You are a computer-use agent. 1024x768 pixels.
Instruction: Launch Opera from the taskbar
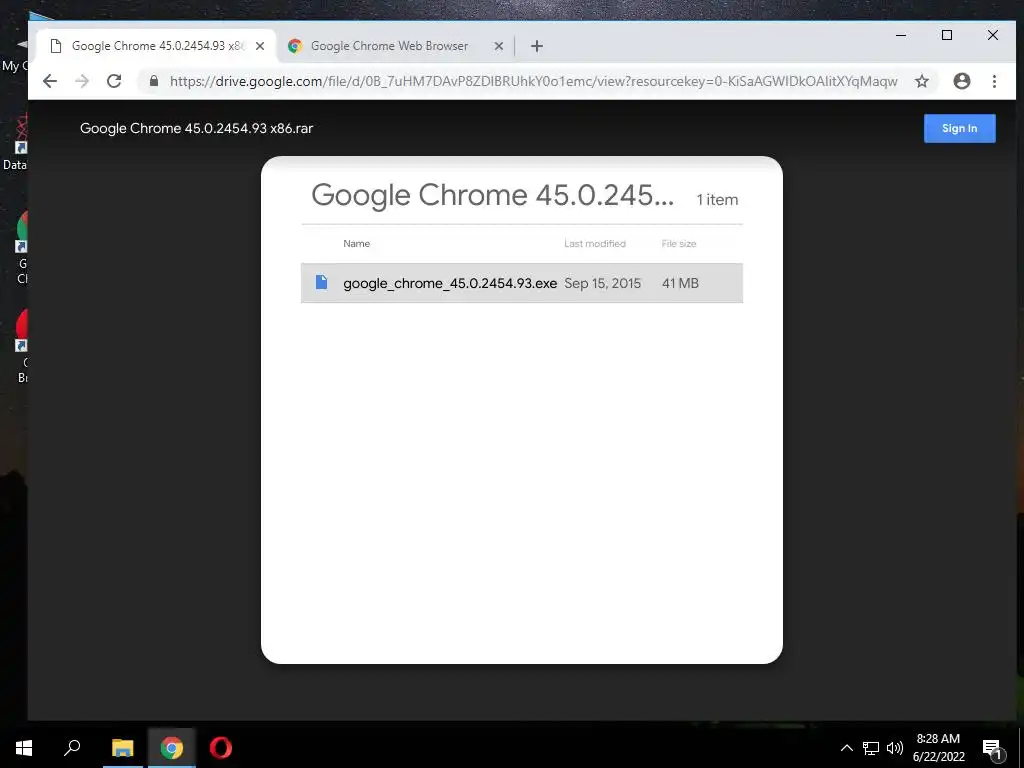click(x=221, y=748)
